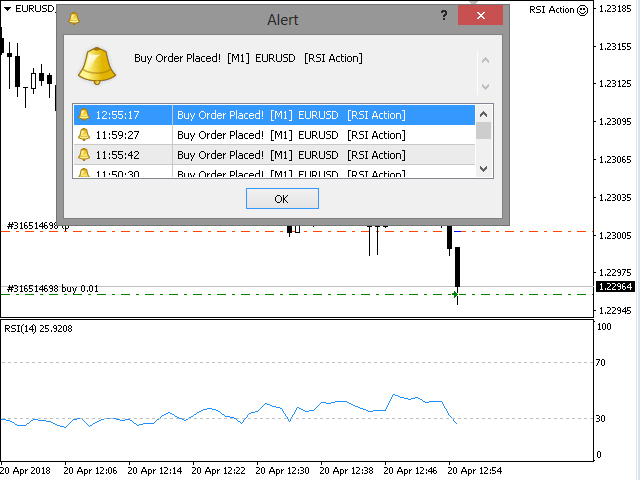Viewport: 640px width, 480px height.
Task: Click the green buy arrow marker on chart
Action: click(455, 294)
